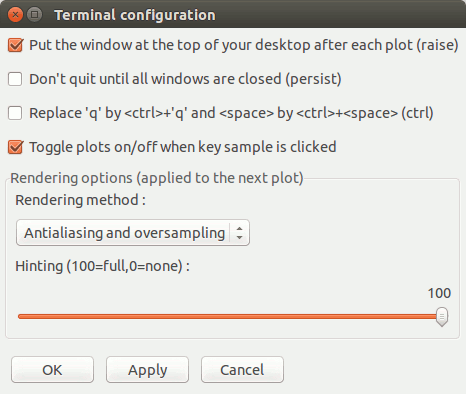Click the Apply button
Viewport: 466px width, 394px height.
(147, 370)
